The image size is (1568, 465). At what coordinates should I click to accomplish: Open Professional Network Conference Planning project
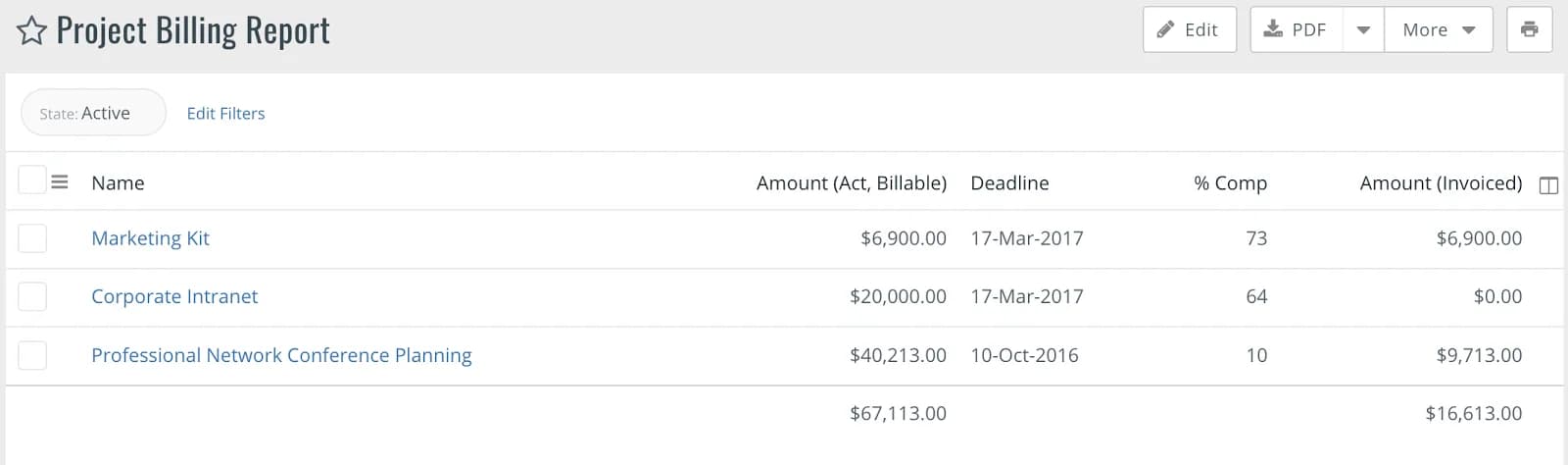pos(281,355)
